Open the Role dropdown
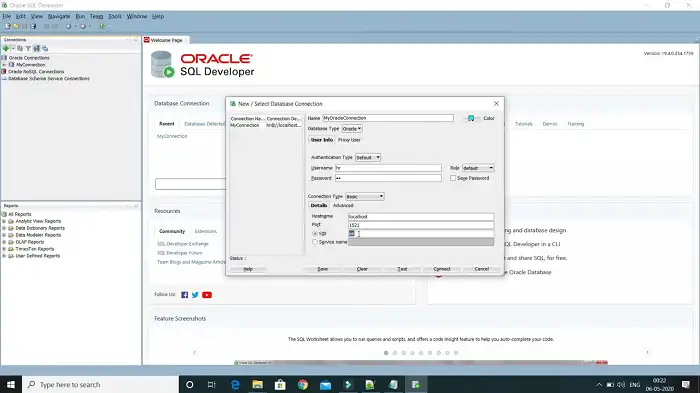700x393 pixels. pyautogui.click(x=478, y=168)
